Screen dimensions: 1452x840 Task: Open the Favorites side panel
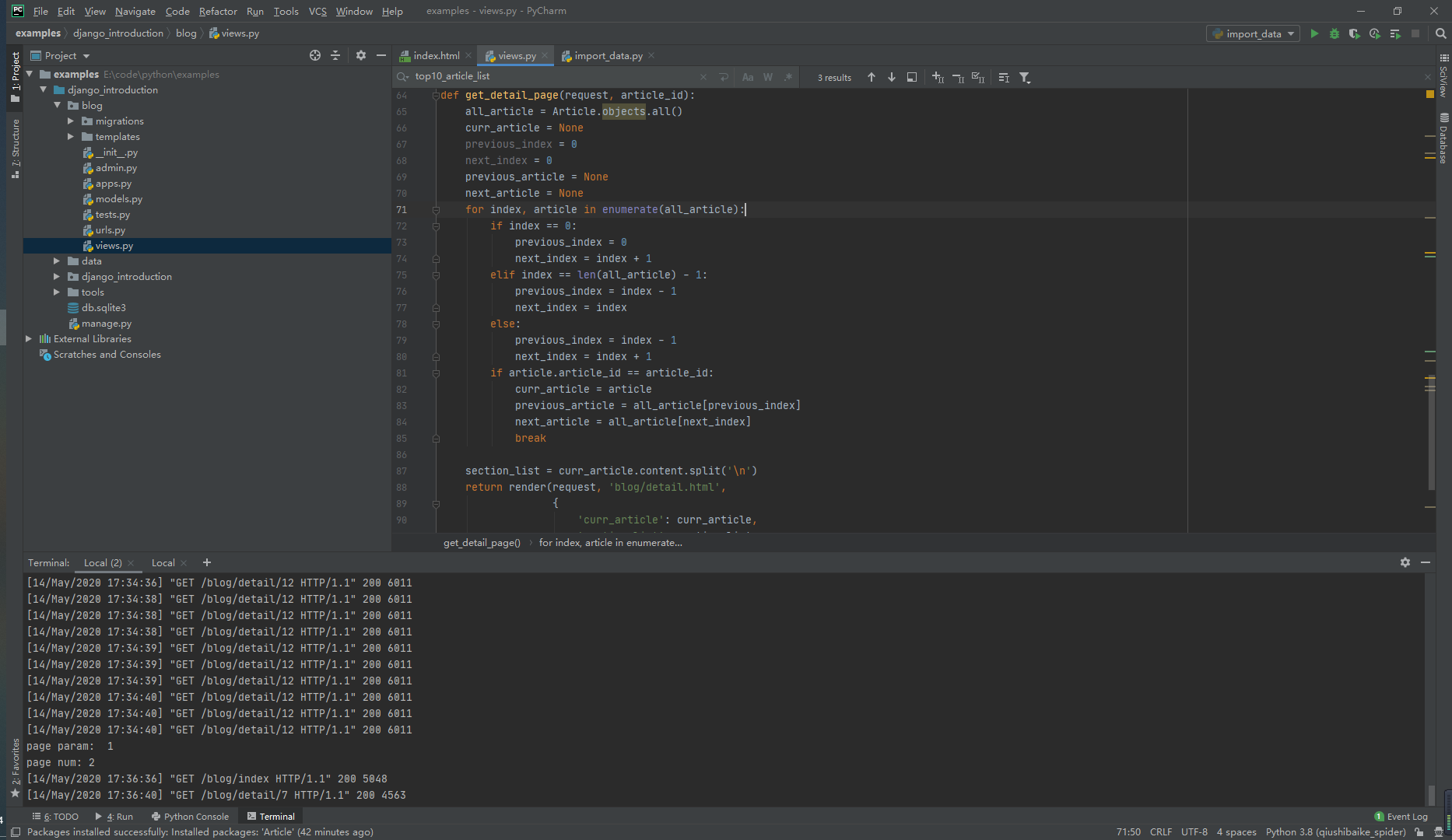(15, 768)
